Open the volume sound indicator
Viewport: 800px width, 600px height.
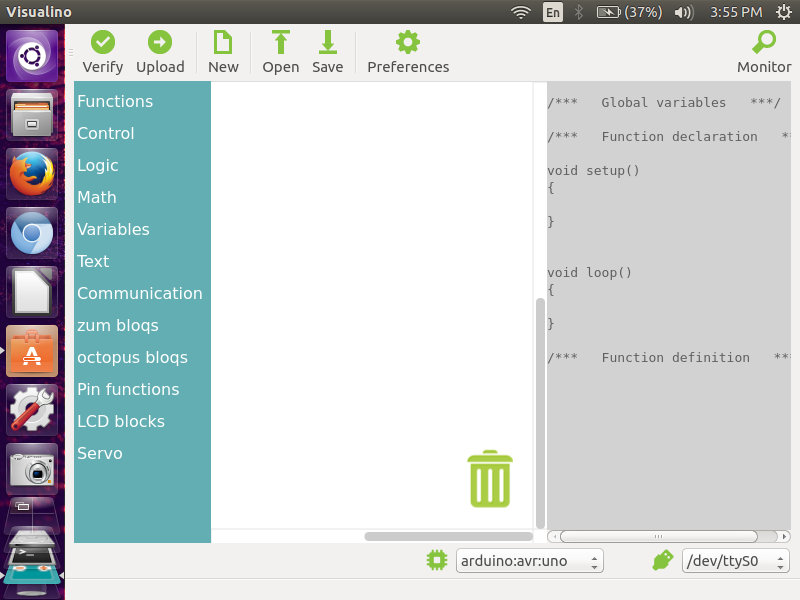click(684, 12)
